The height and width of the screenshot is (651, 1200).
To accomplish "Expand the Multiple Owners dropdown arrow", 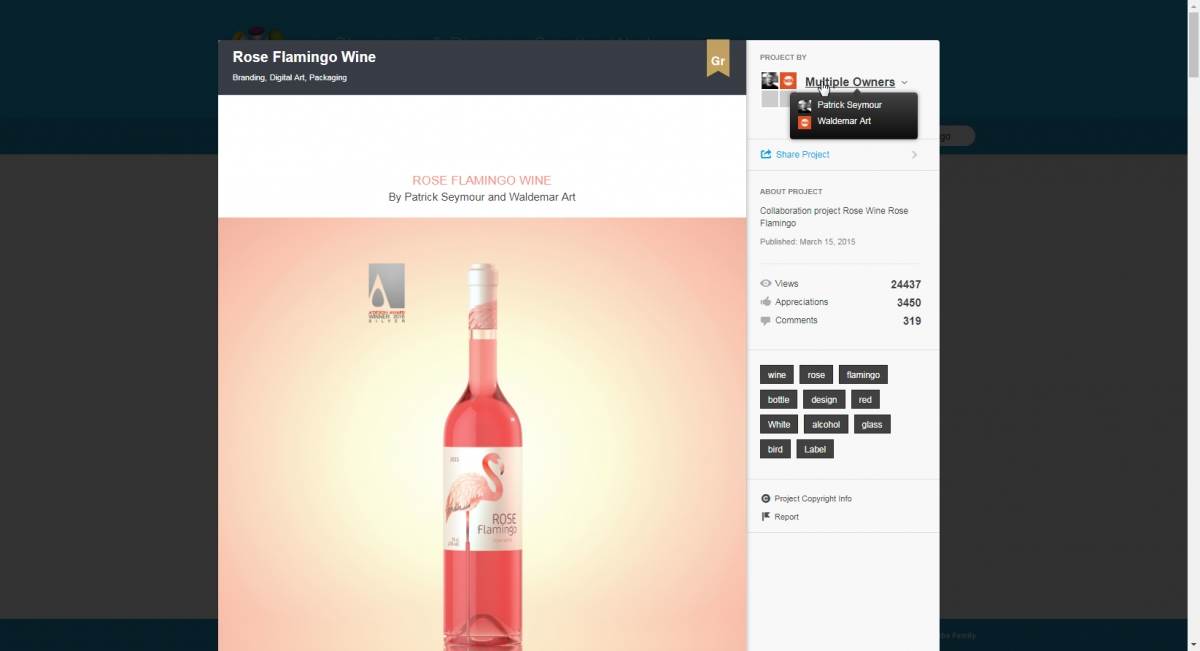I will coord(904,83).
